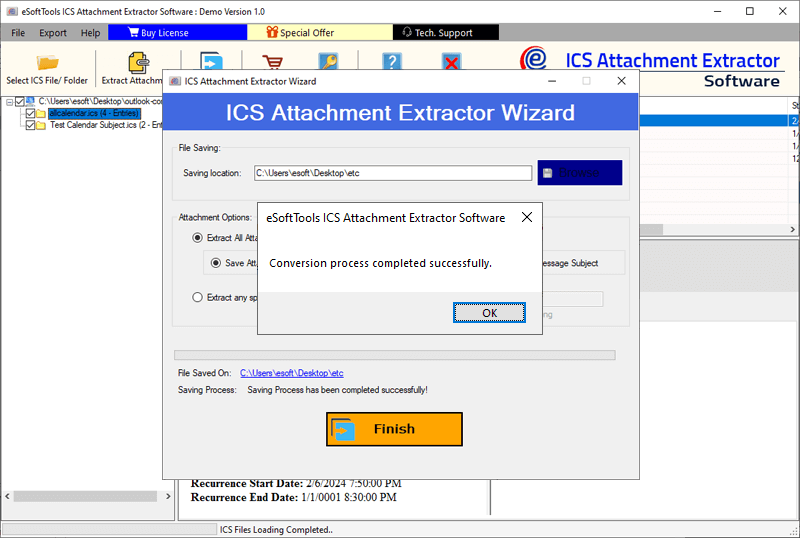Image resolution: width=800 pixels, height=538 pixels.
Task: Click the Extract Attachment toolbar icon
Action: (x=138, y=63)
